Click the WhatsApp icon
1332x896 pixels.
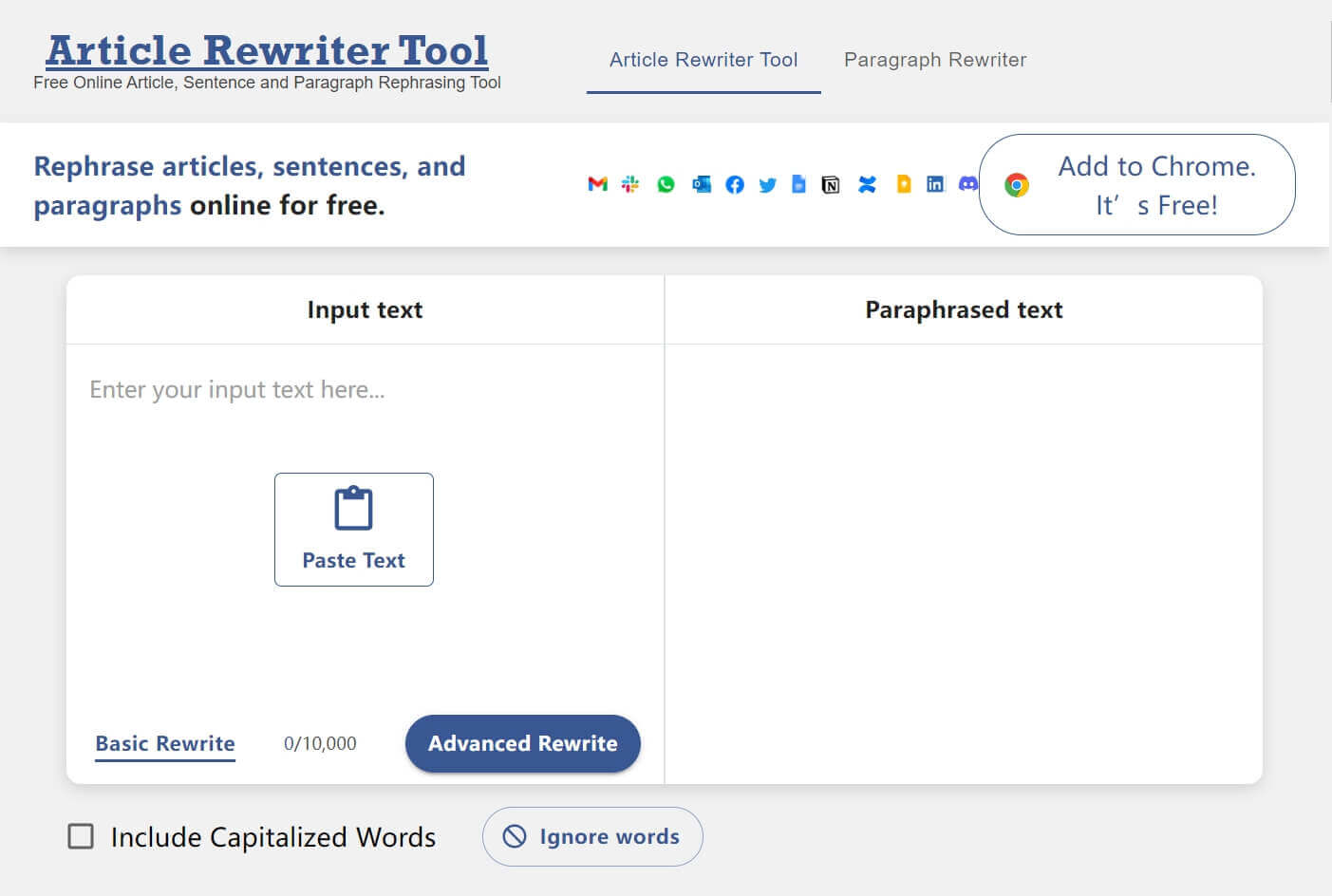[666, 184]
